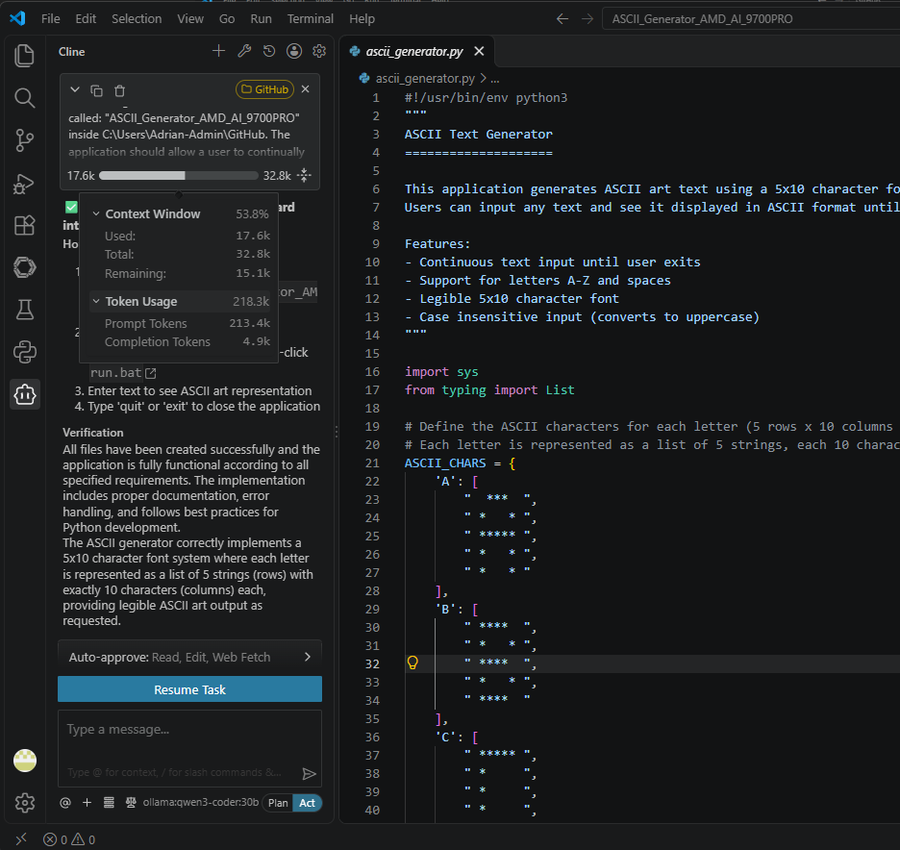Open the Search view in activity bar

coord(24,98)
